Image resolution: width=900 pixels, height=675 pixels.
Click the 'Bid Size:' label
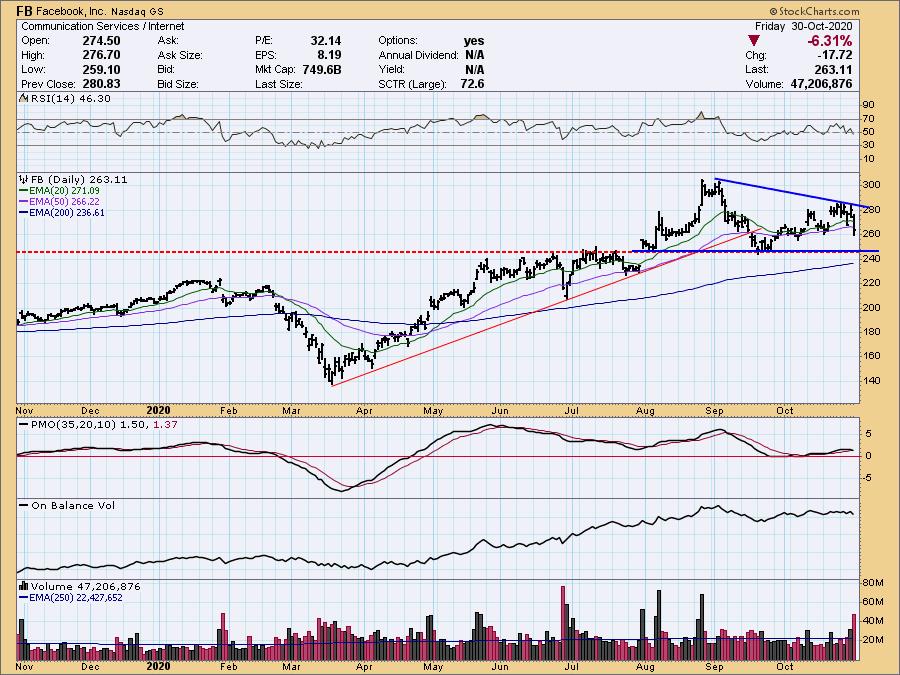(178, 84)
